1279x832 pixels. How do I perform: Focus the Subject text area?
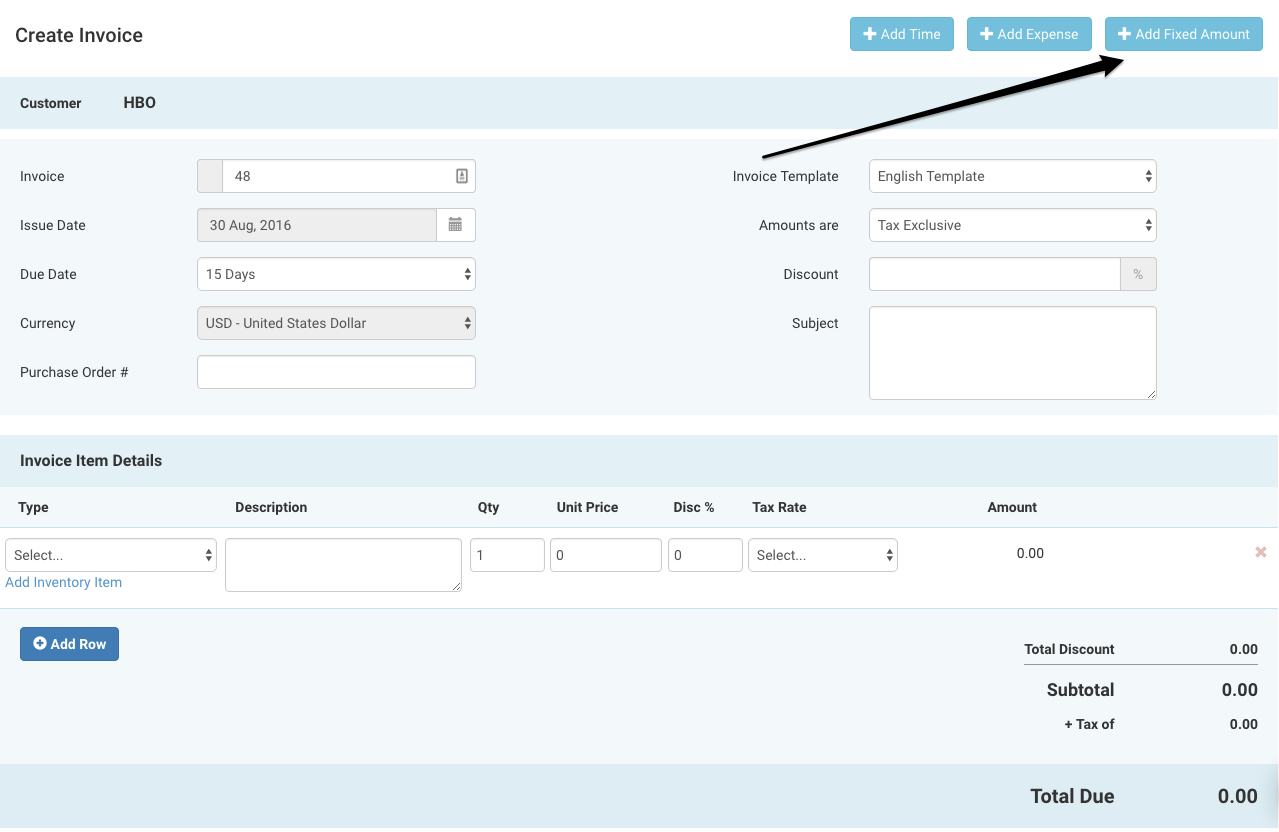click(1012, 352)
